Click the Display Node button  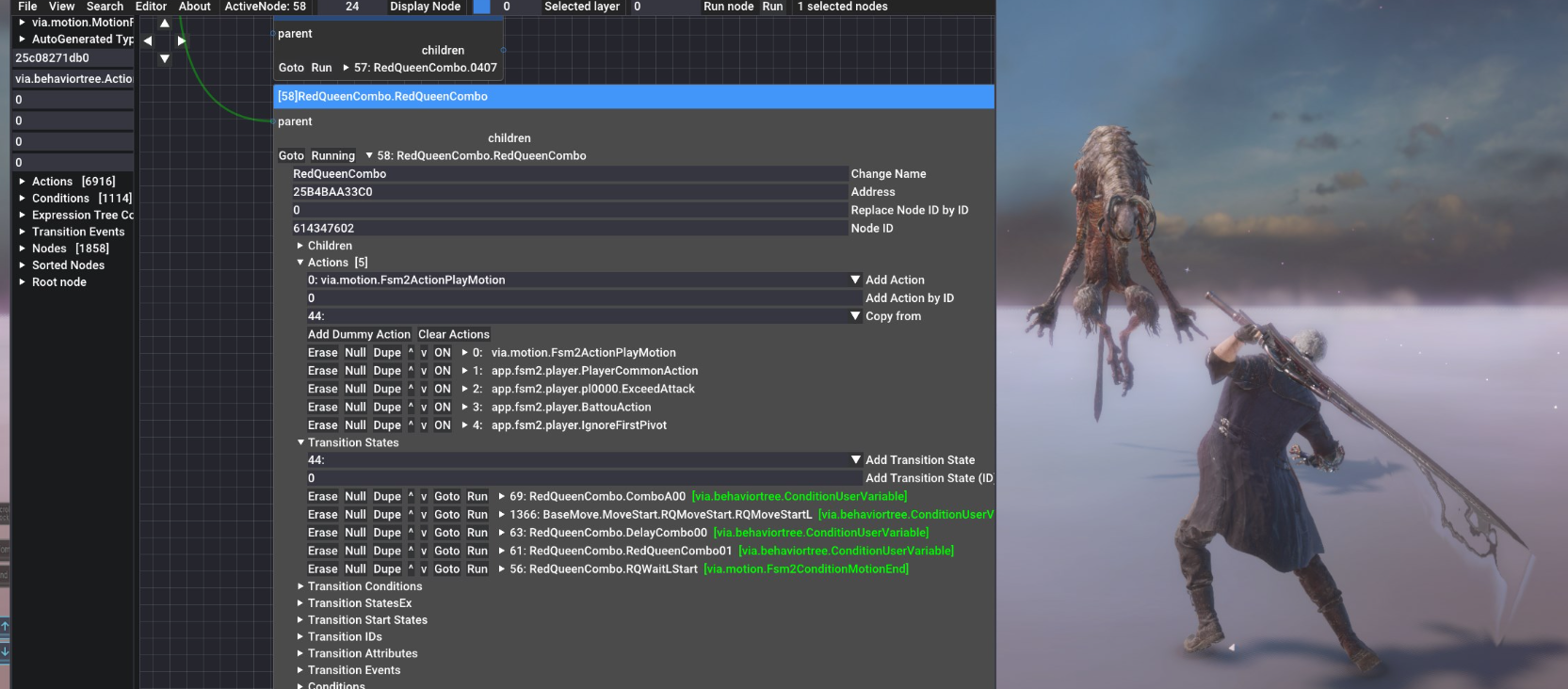[x=425, y=7]
